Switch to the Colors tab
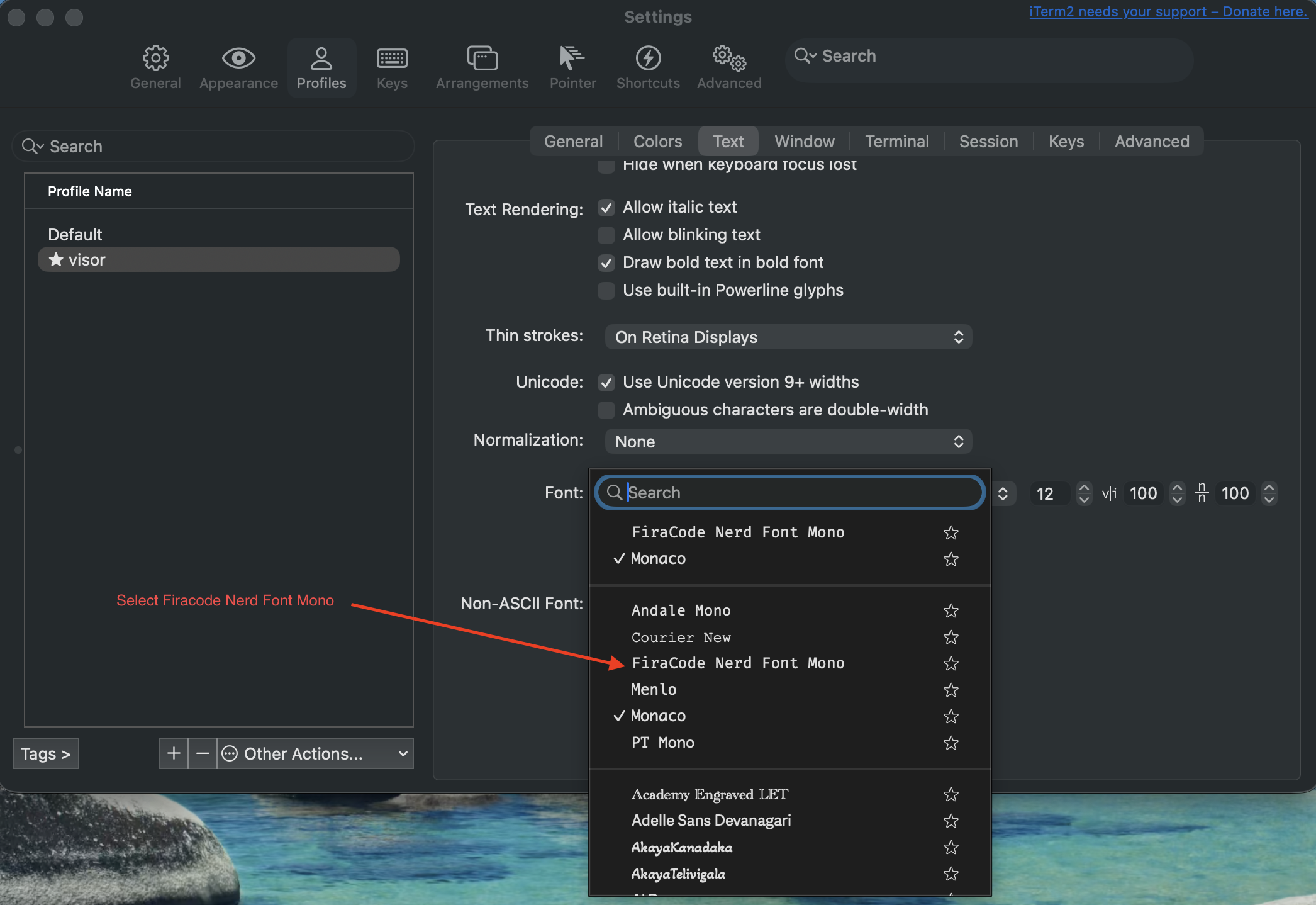 (657, 142)
